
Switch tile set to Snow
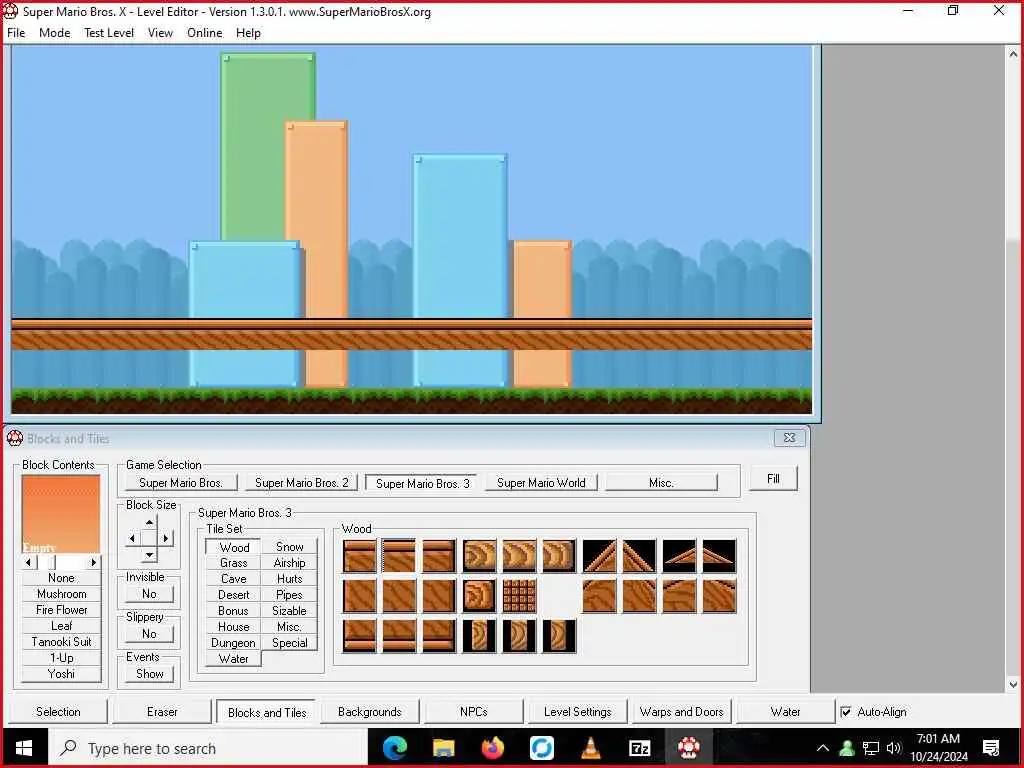pyautogui.click(x=289, y=547)
